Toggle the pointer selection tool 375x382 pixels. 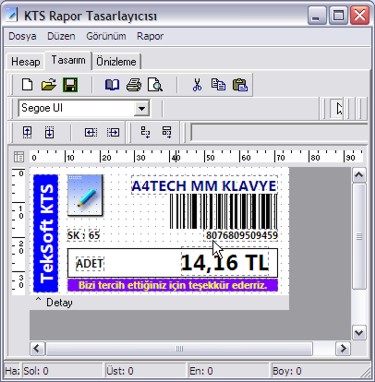339,109
